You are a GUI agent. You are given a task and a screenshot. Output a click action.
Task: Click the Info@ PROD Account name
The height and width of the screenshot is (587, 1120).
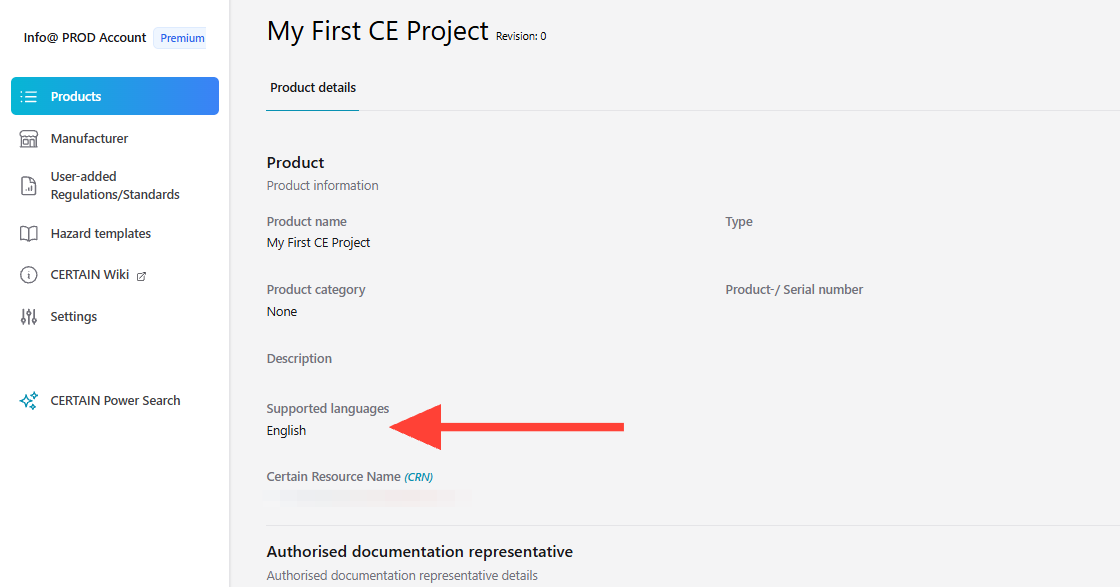click(x=84, y=38)
